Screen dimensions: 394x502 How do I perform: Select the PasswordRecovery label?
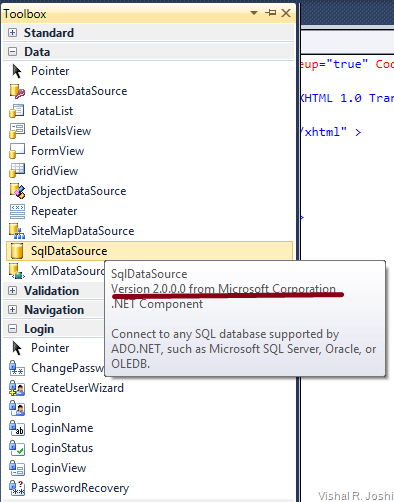(x=80, y=489)
